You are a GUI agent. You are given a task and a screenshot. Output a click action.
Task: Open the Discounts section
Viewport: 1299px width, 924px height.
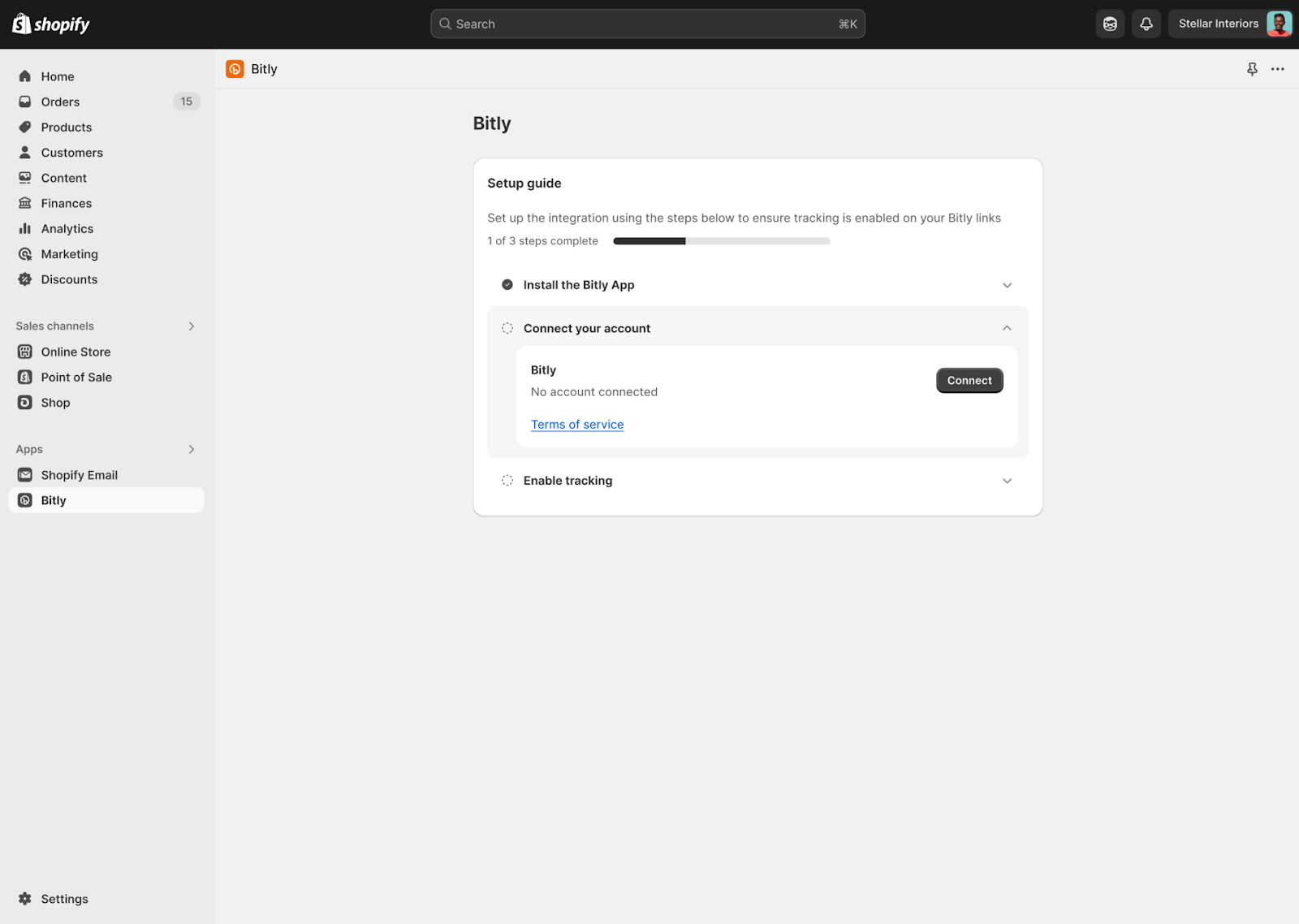pos(69,278)
